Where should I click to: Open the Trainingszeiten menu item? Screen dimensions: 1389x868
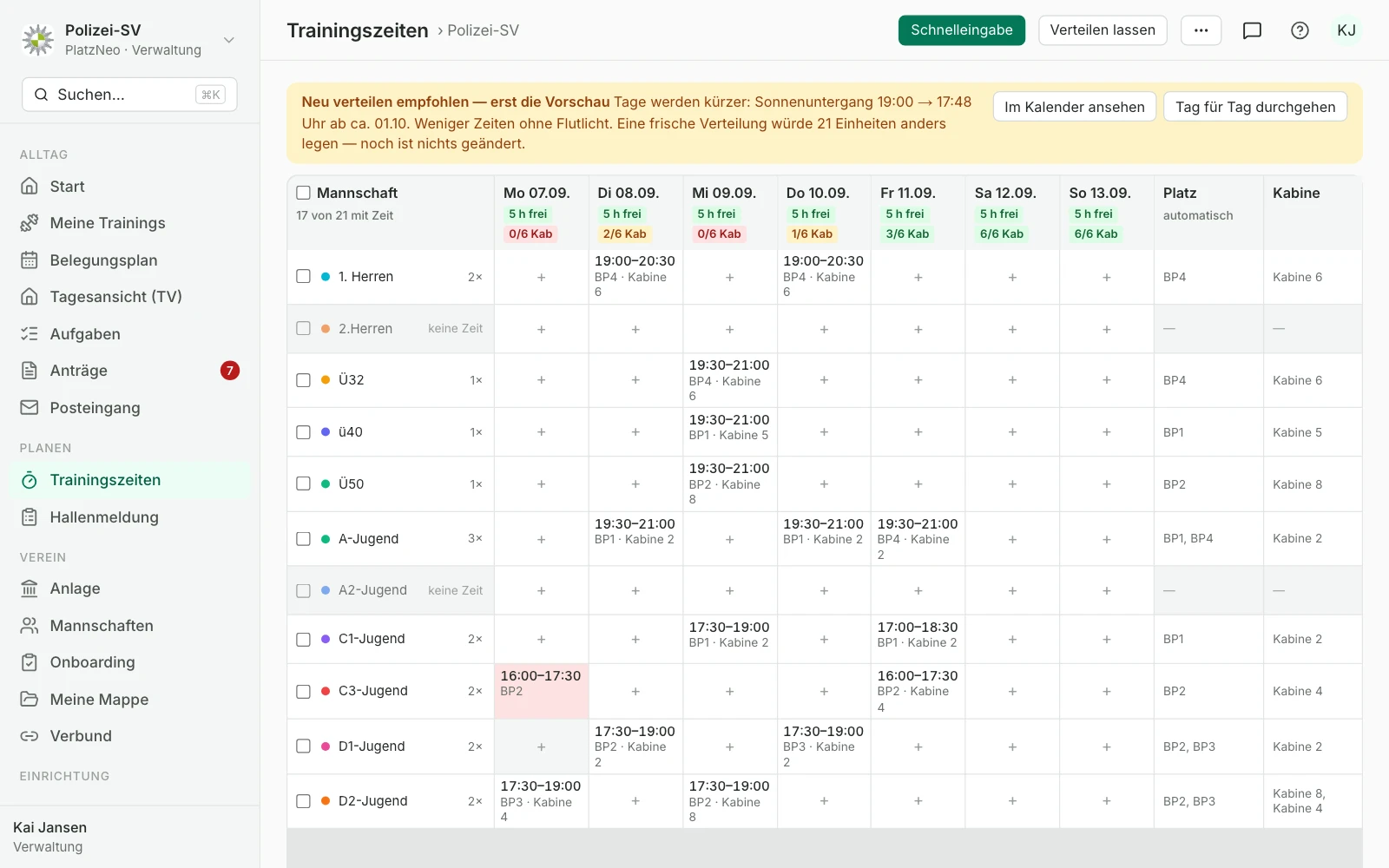click(x=130, y=480)
